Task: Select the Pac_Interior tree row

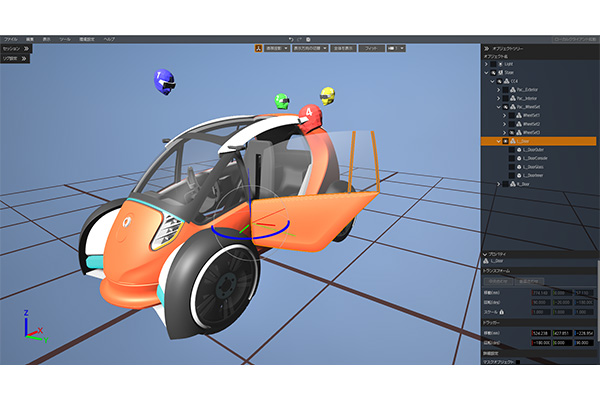Action: pos(538,98)
